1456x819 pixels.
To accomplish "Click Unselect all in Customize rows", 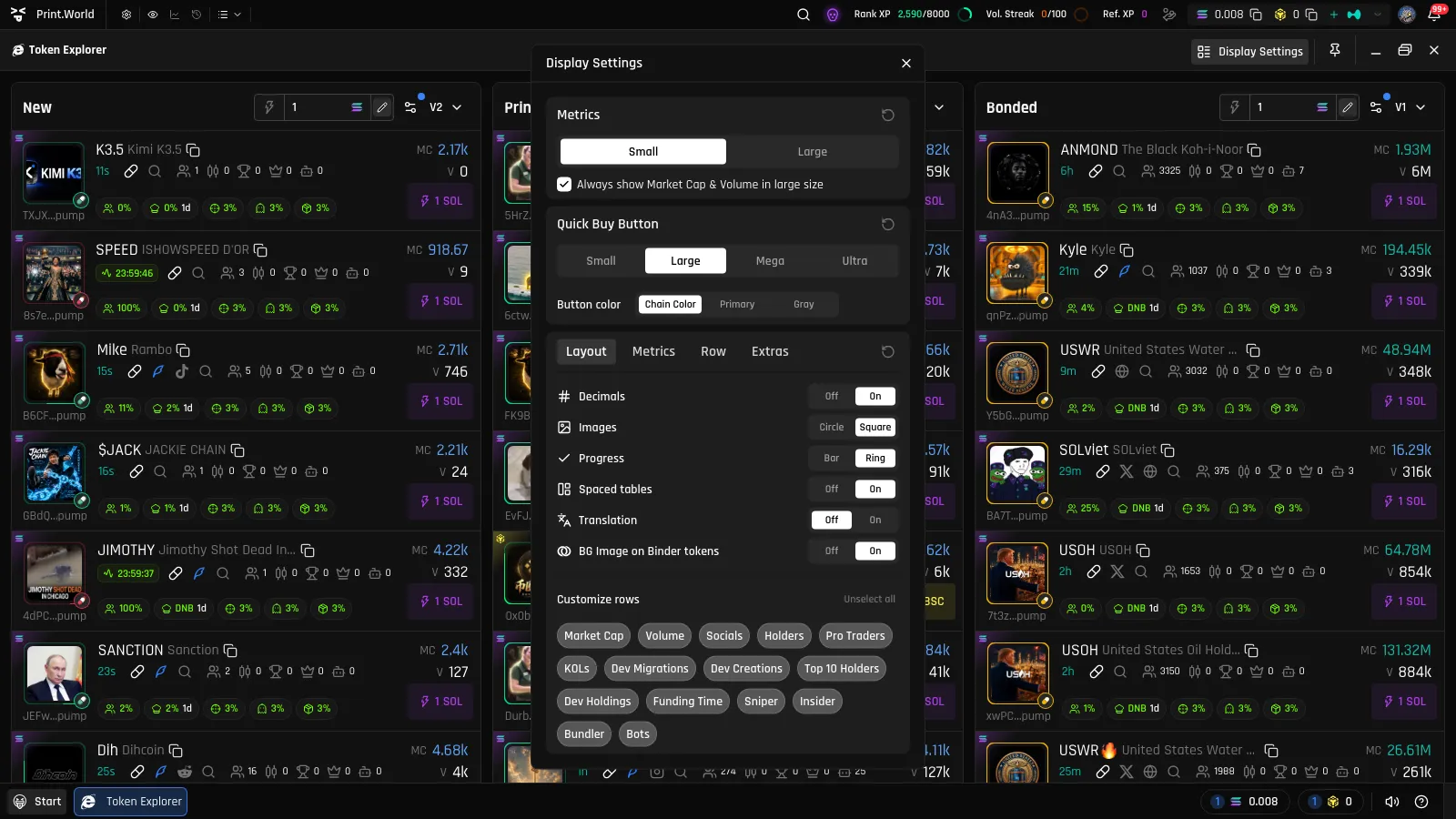I will (x=869, y=599).
